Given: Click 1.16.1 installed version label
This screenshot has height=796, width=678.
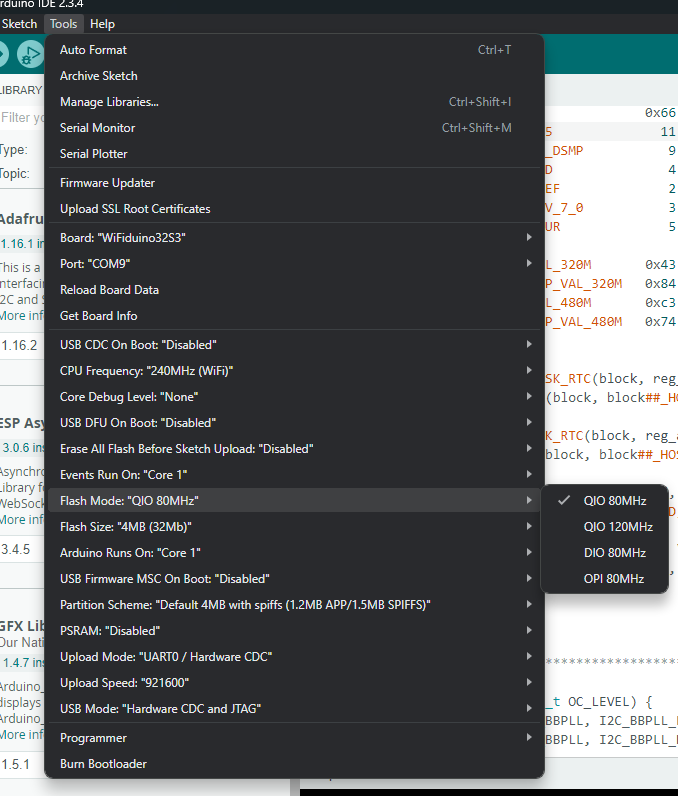Looking at the screenshot, I should coord(22,244).
